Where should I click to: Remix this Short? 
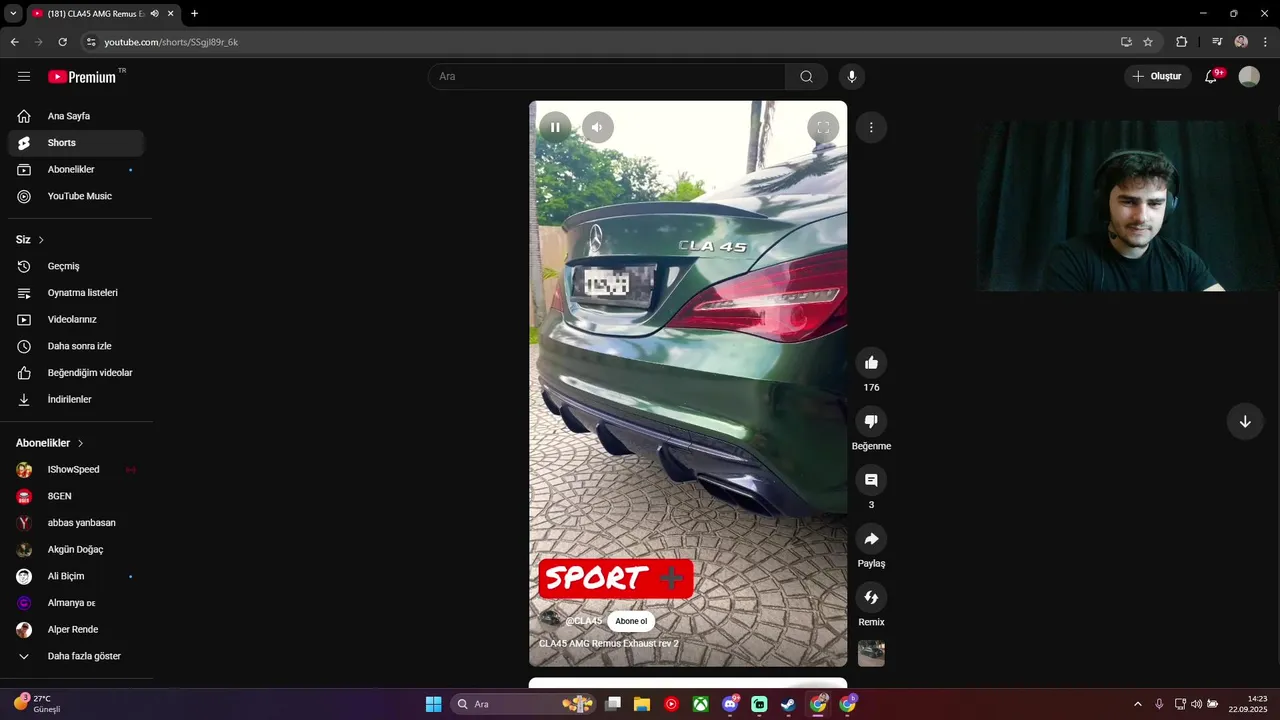pyautogui.click(x=871, y=597)
